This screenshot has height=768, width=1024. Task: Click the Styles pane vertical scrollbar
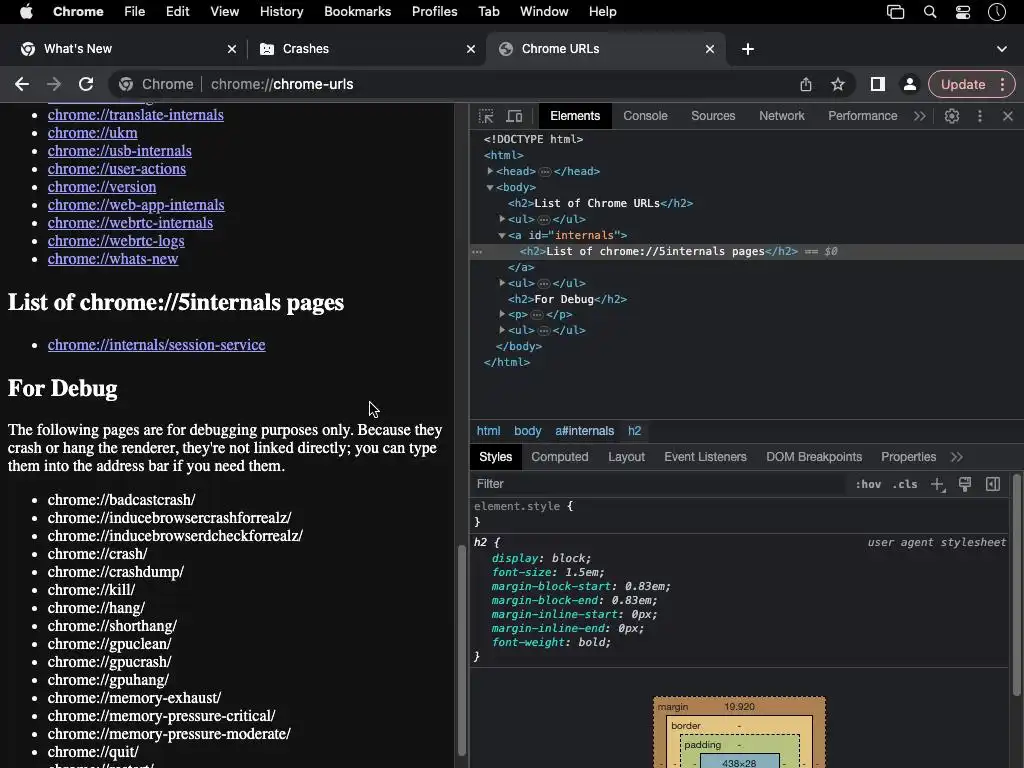click(1016, 585)
